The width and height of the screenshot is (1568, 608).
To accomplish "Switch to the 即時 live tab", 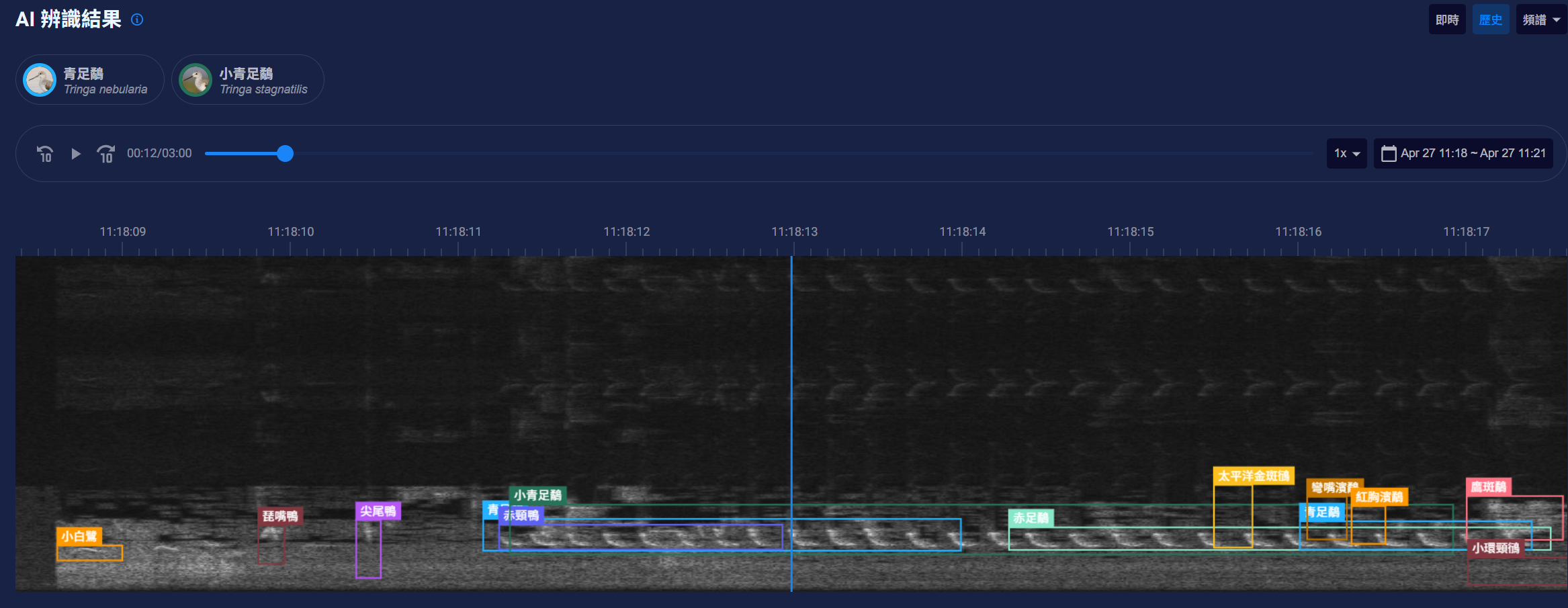I will click(x=1447, y=19).
